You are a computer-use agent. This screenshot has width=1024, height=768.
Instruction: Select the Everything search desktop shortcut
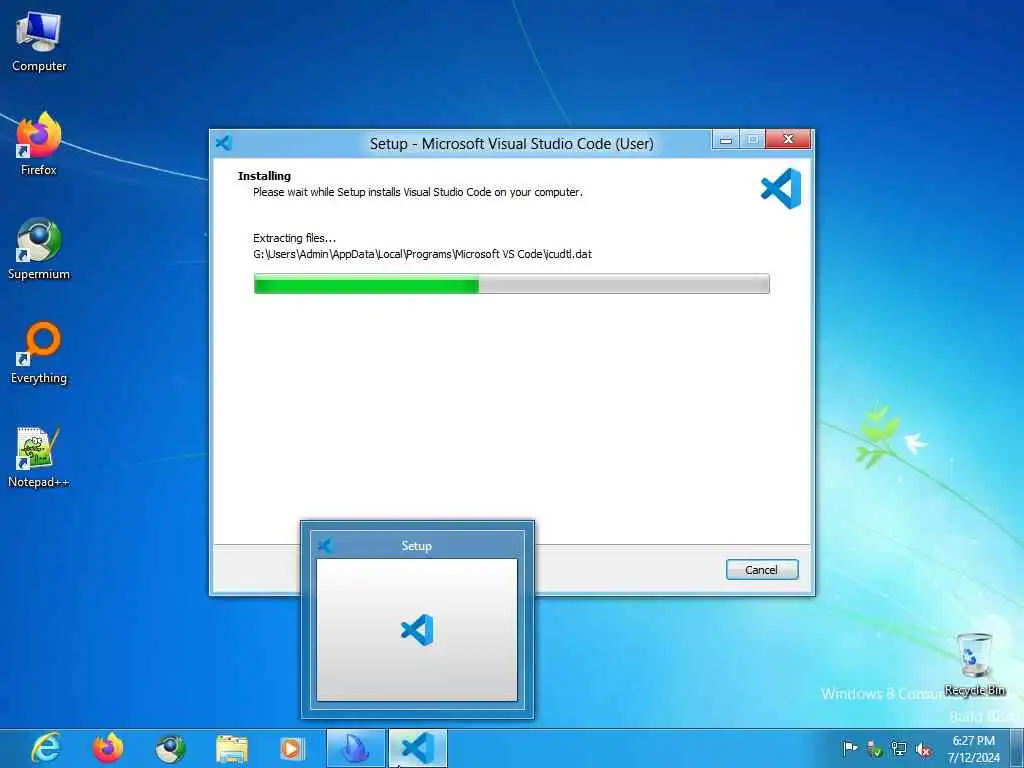tap(39, 353)
